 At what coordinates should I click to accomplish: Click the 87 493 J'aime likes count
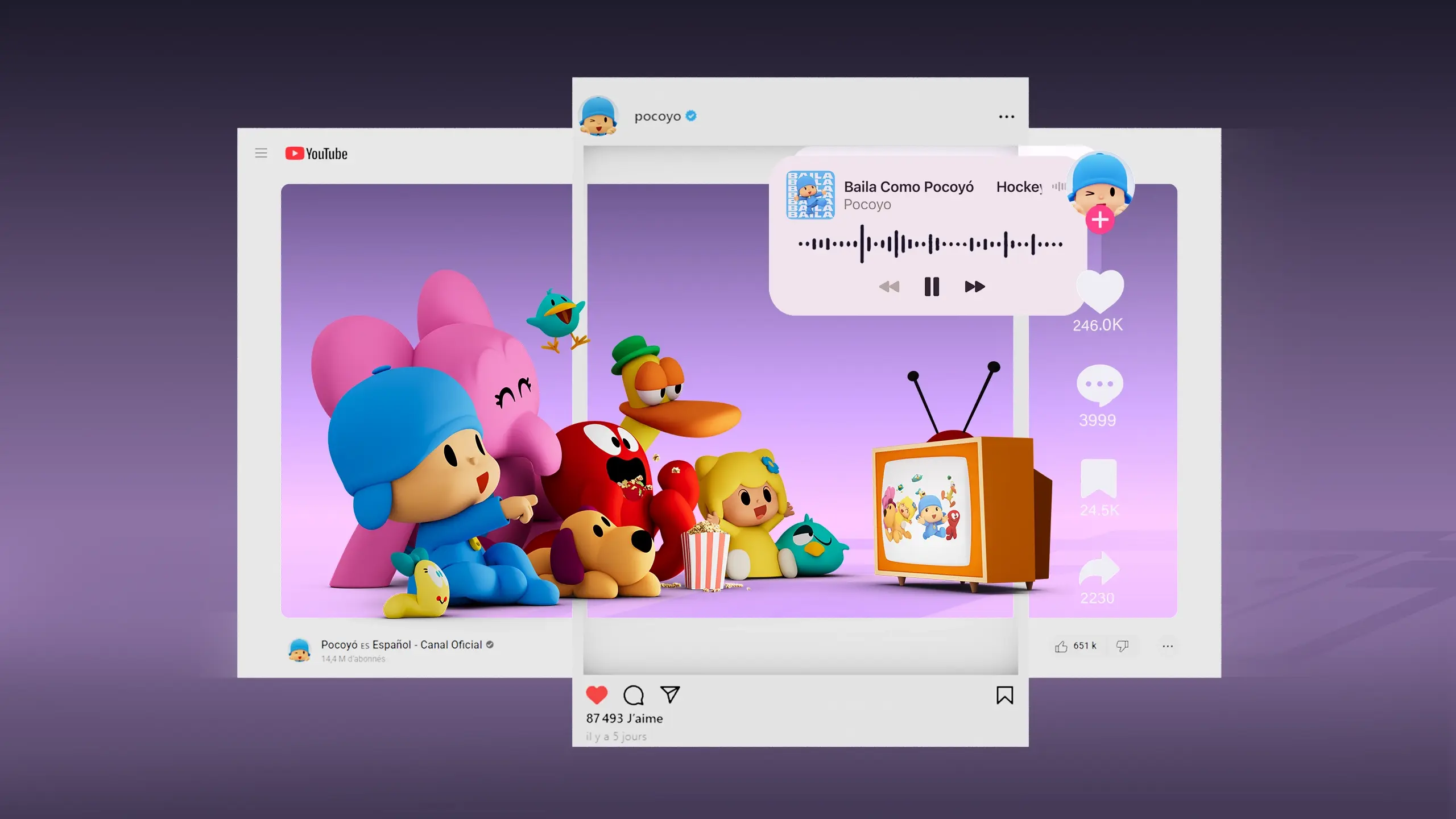click(x=624, y=718)
